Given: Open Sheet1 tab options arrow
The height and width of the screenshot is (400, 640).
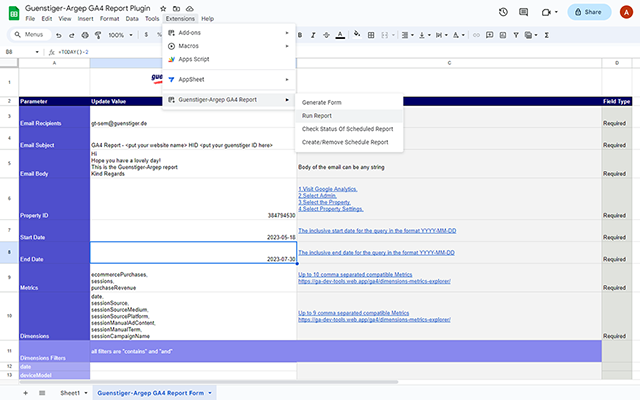Looking at the screenshot, I should (x=86, y=393).
